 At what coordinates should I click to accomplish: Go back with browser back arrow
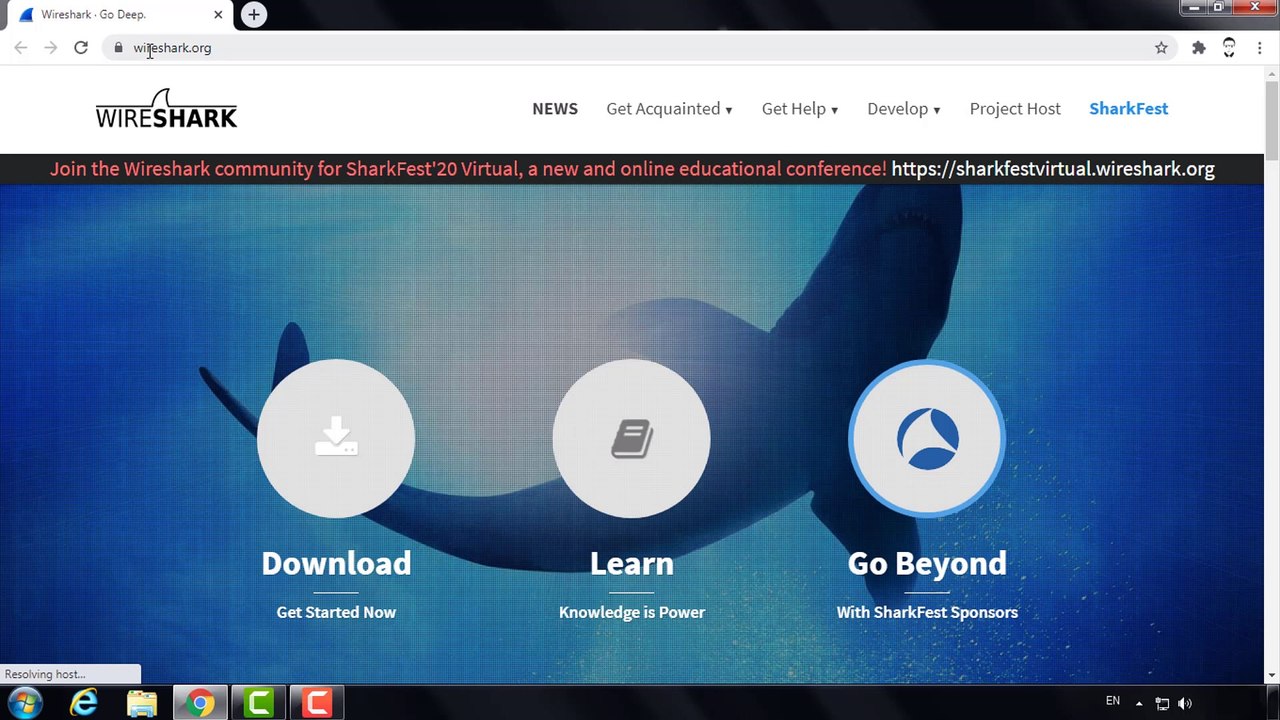[x=21, y=47]
